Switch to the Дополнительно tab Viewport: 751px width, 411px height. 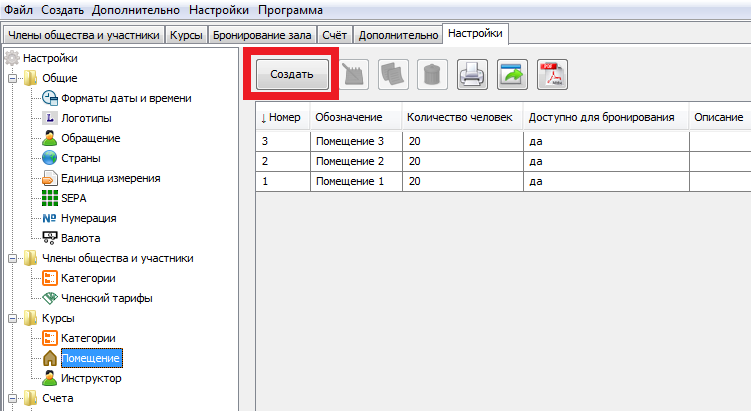pyautogui.click(x=398, y=35)
